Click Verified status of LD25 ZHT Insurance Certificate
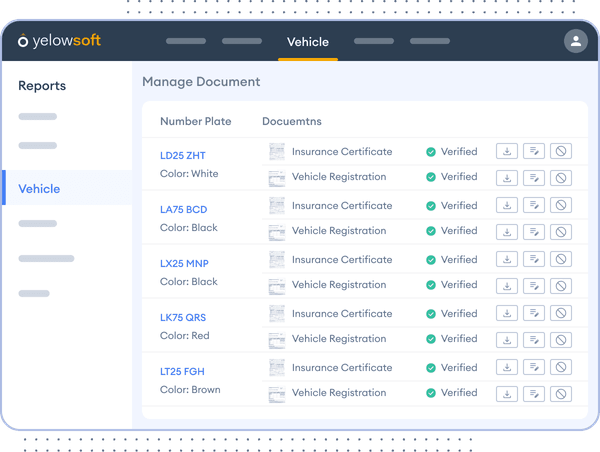This screenshot has height=452, width=600. point(451,152)
